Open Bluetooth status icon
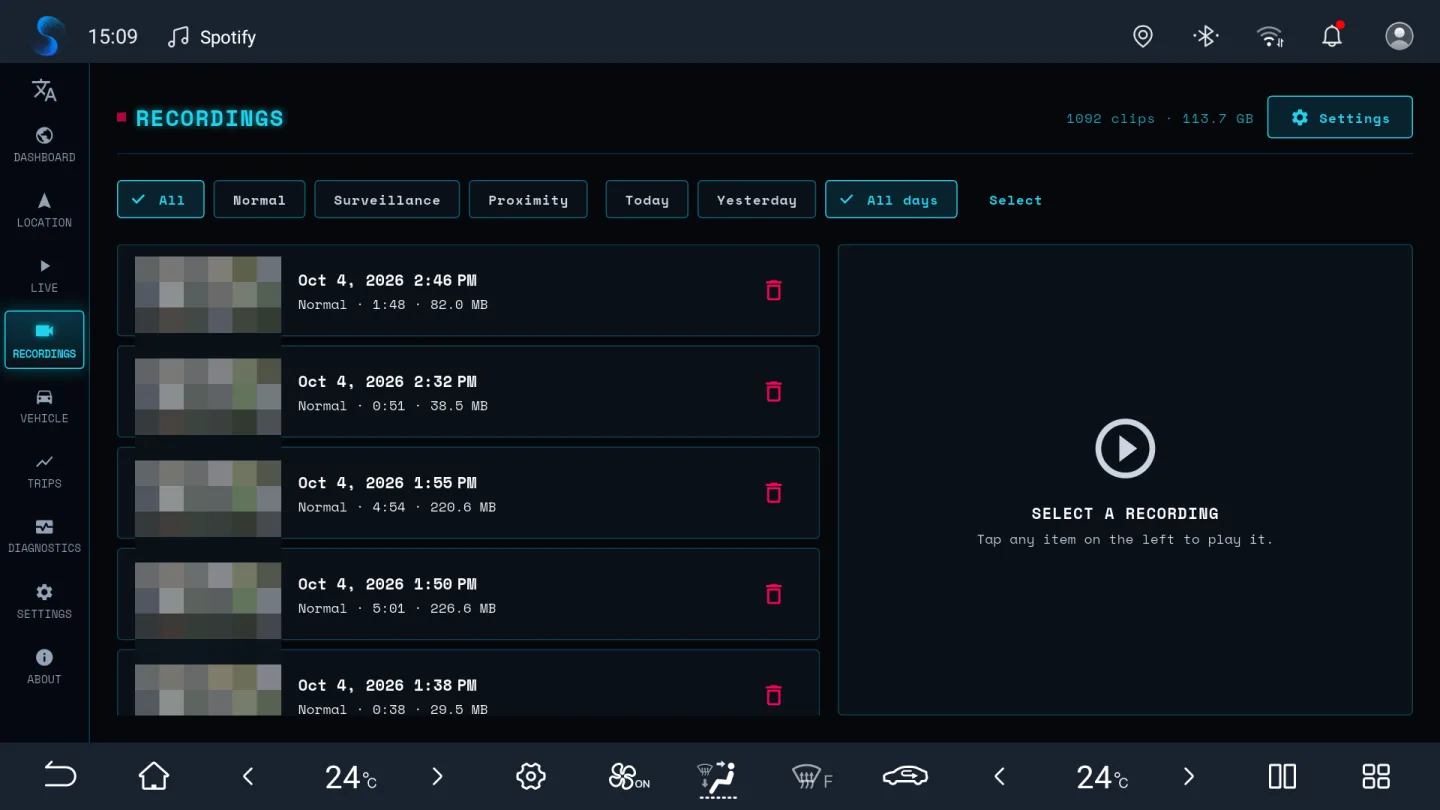The height and width of the screenshot is (810, 1440). (1206, 37)
